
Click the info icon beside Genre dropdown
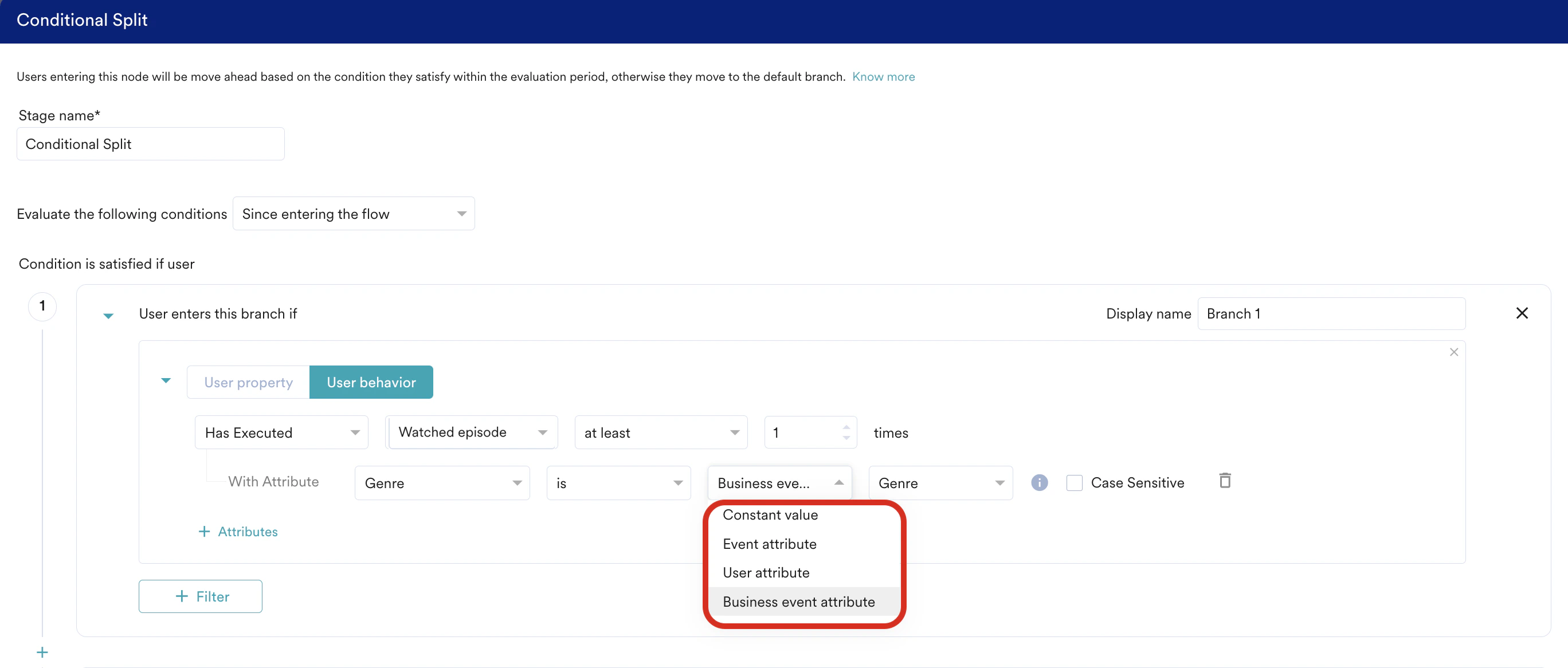tap(1039, 482)
